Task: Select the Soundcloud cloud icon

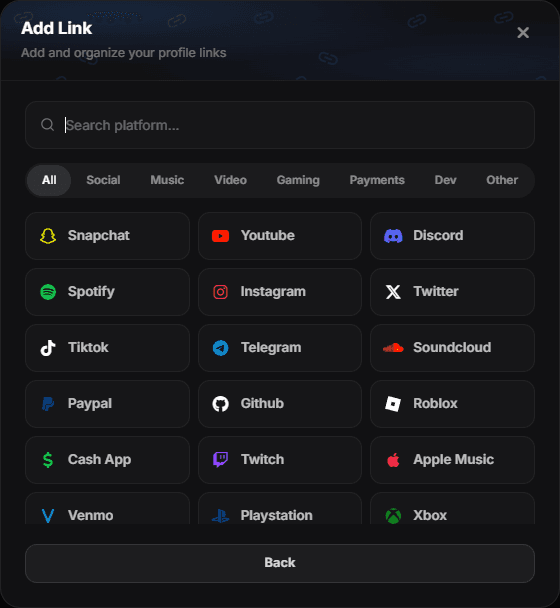Action: [x=393, y=348]
